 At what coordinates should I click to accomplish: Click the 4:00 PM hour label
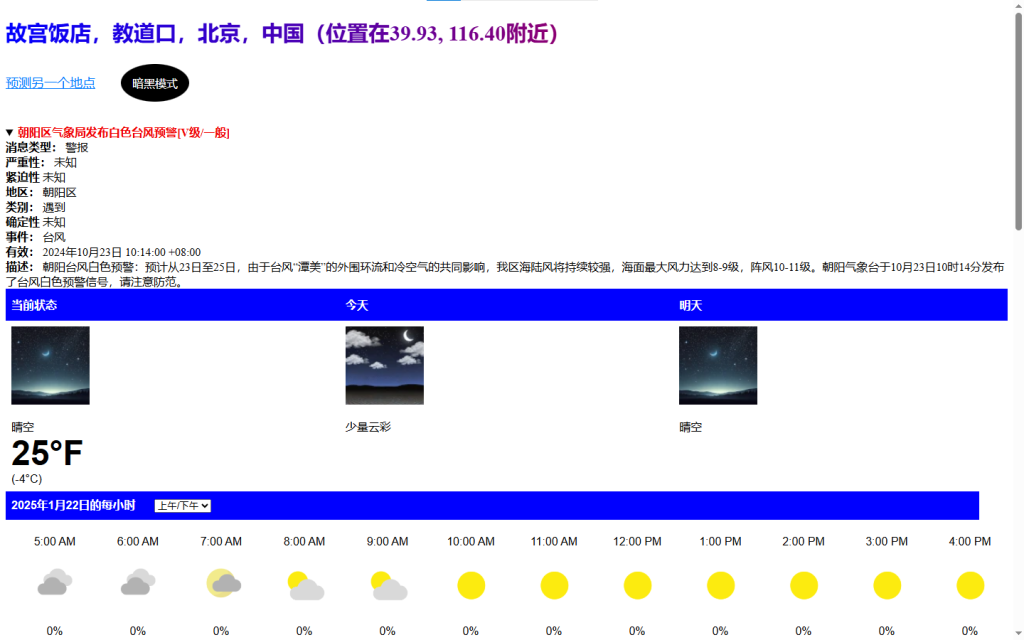pos(970,541)
